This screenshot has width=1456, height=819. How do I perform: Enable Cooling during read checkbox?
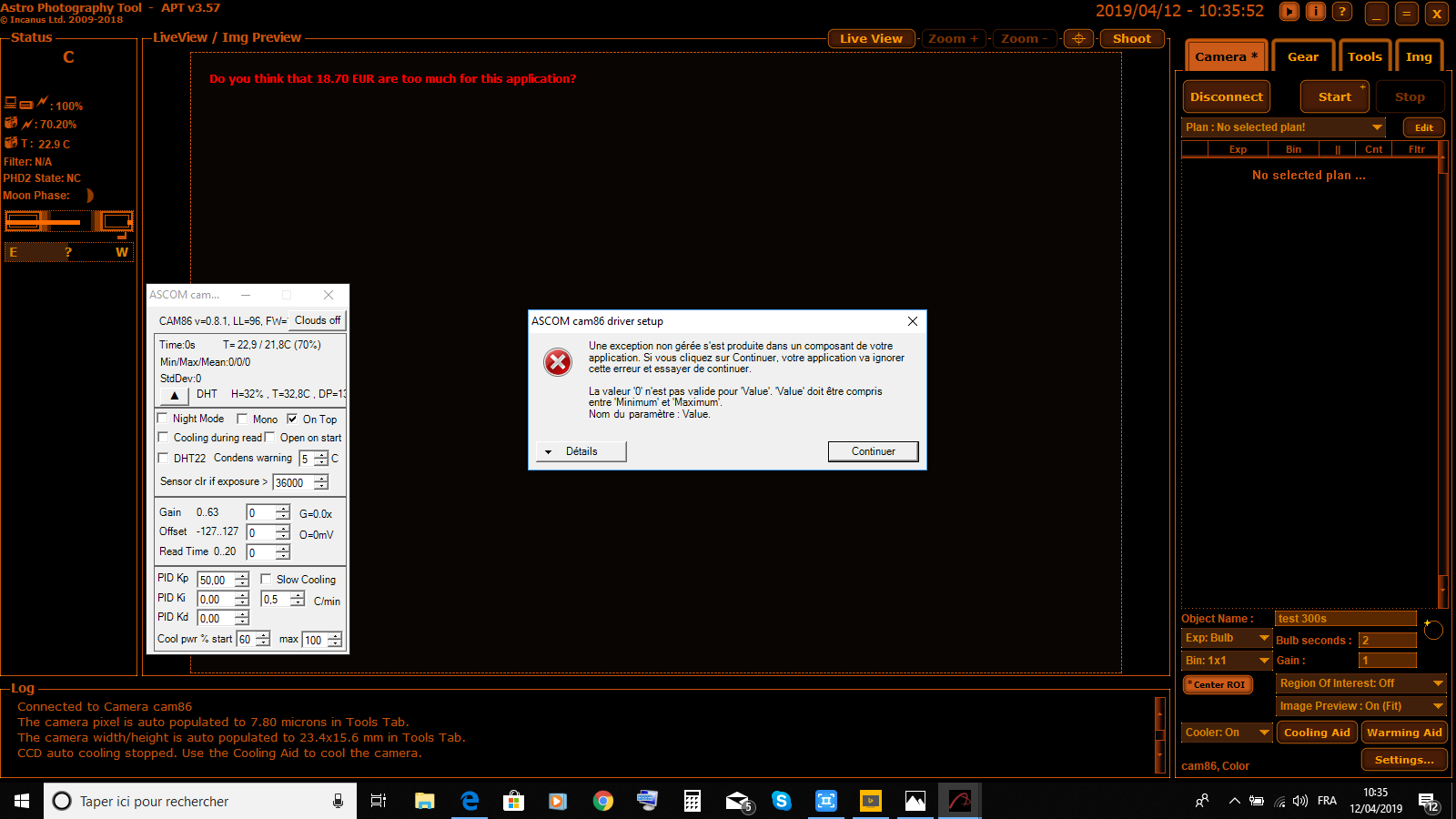click(163, 438)
